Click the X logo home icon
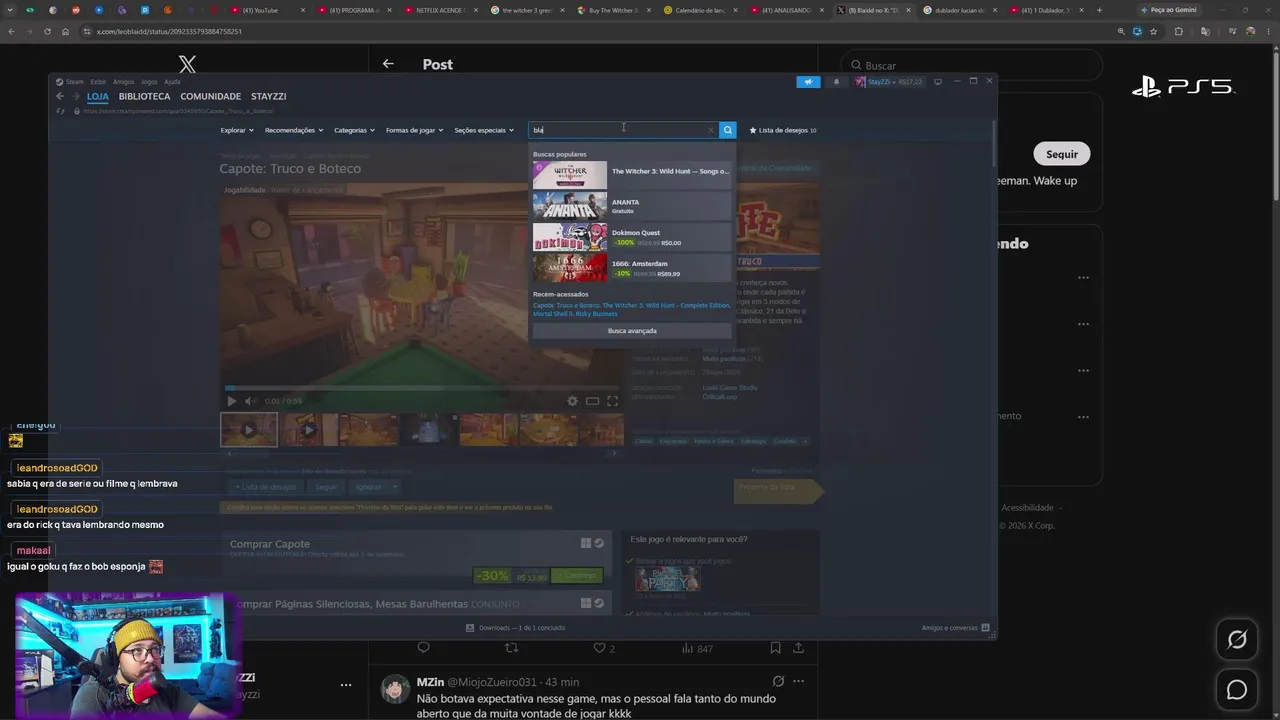The height and width of the screenshot is (720, 1280). (x=187, y=65)
